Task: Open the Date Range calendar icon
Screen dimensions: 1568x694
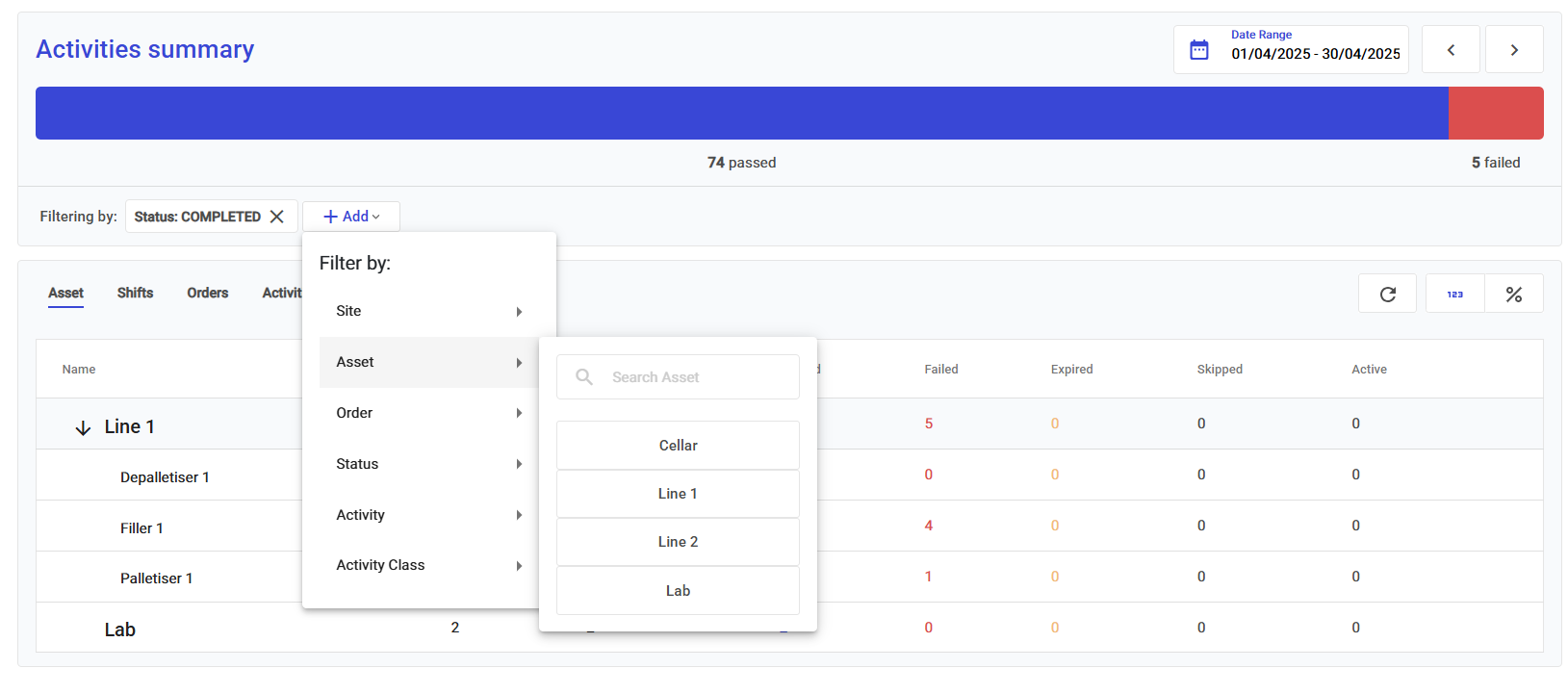Action: tap(1198, 50)
